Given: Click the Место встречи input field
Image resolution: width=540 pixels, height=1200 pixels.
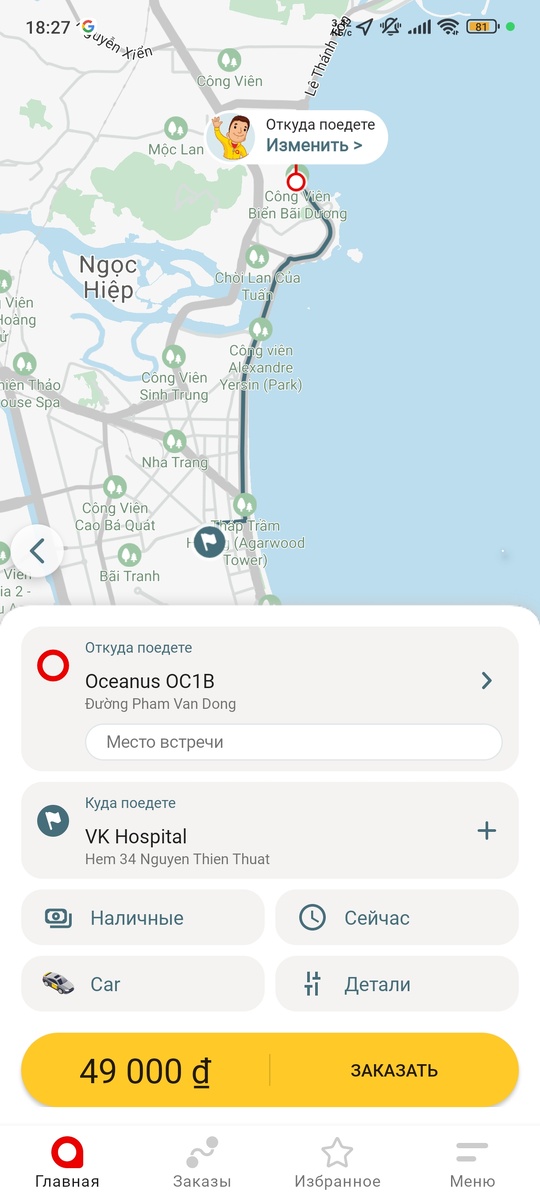Looking at the screenshot, I should click(x=294, y=742).
